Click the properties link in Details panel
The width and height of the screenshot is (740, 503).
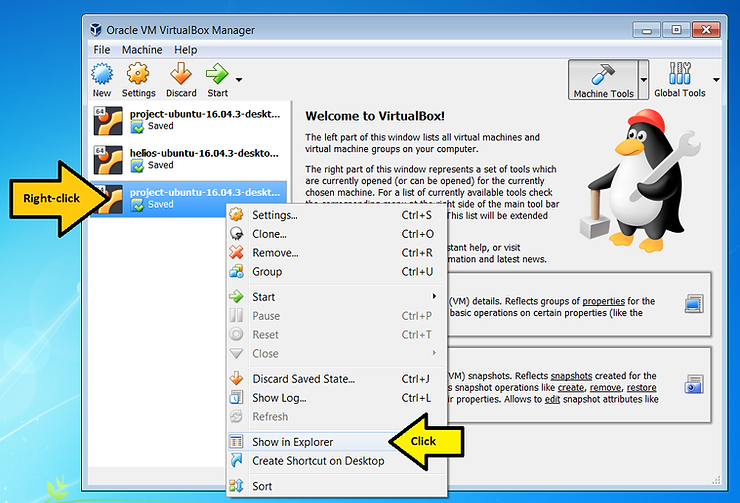(x=603, y=301)
